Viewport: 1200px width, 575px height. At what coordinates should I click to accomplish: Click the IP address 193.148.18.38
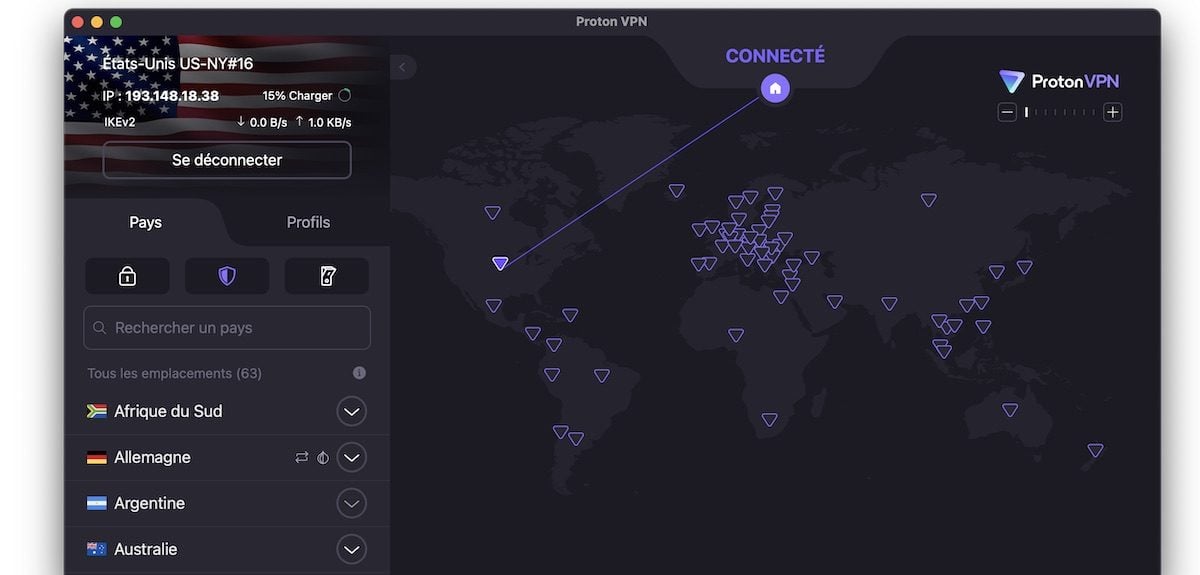(x=172, y=96)
